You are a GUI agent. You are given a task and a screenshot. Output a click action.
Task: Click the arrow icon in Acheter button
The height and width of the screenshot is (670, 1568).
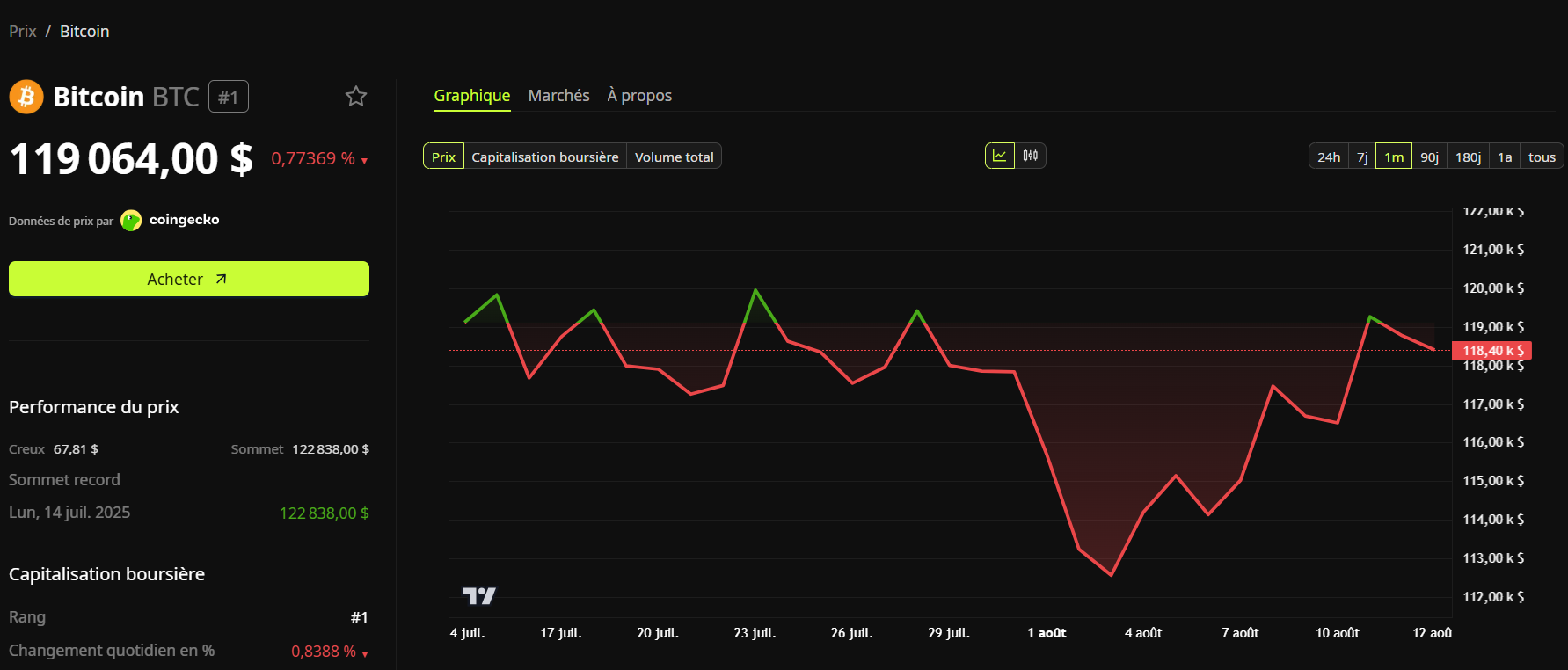click(x=222, y=279)
